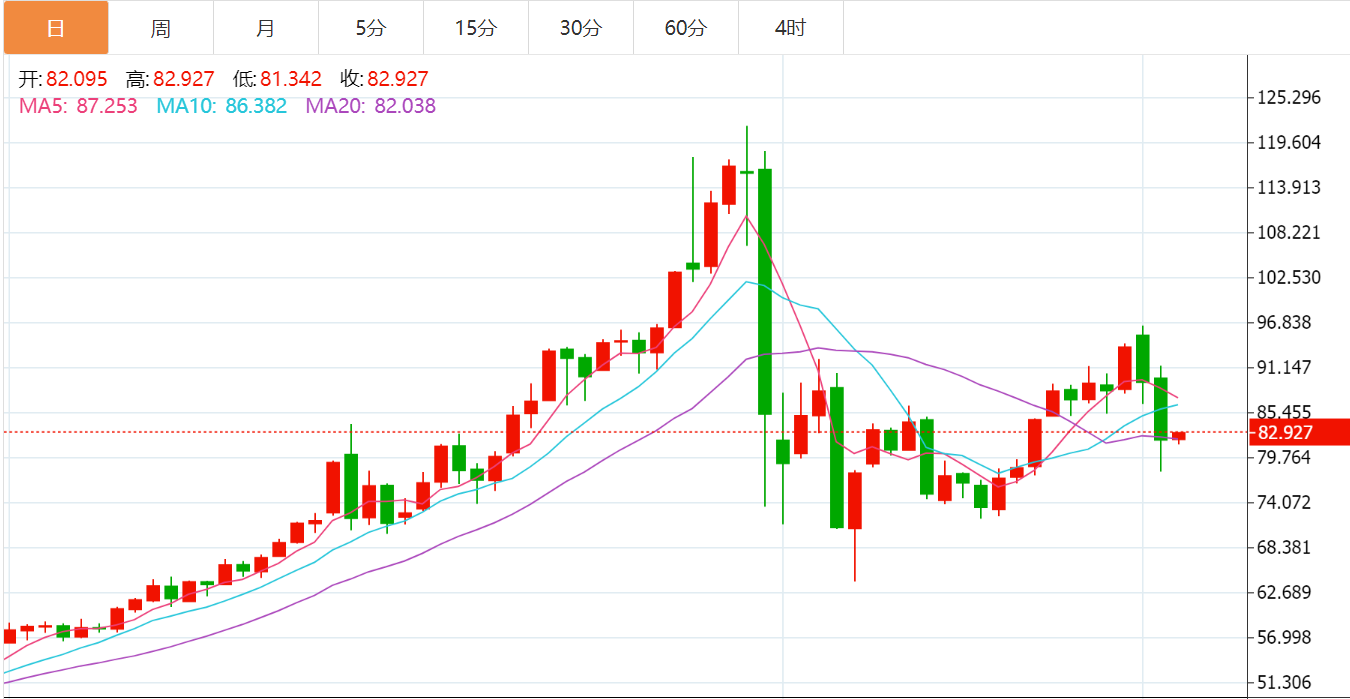Switch to the 周 weekly tab
This screenshot has width=1350, height=699.
(160, 28)
